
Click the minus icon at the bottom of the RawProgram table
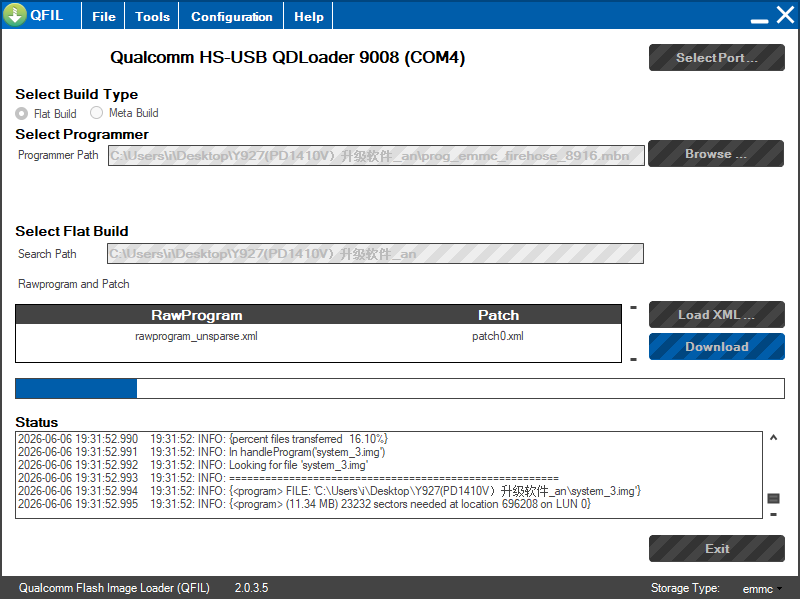633,359
